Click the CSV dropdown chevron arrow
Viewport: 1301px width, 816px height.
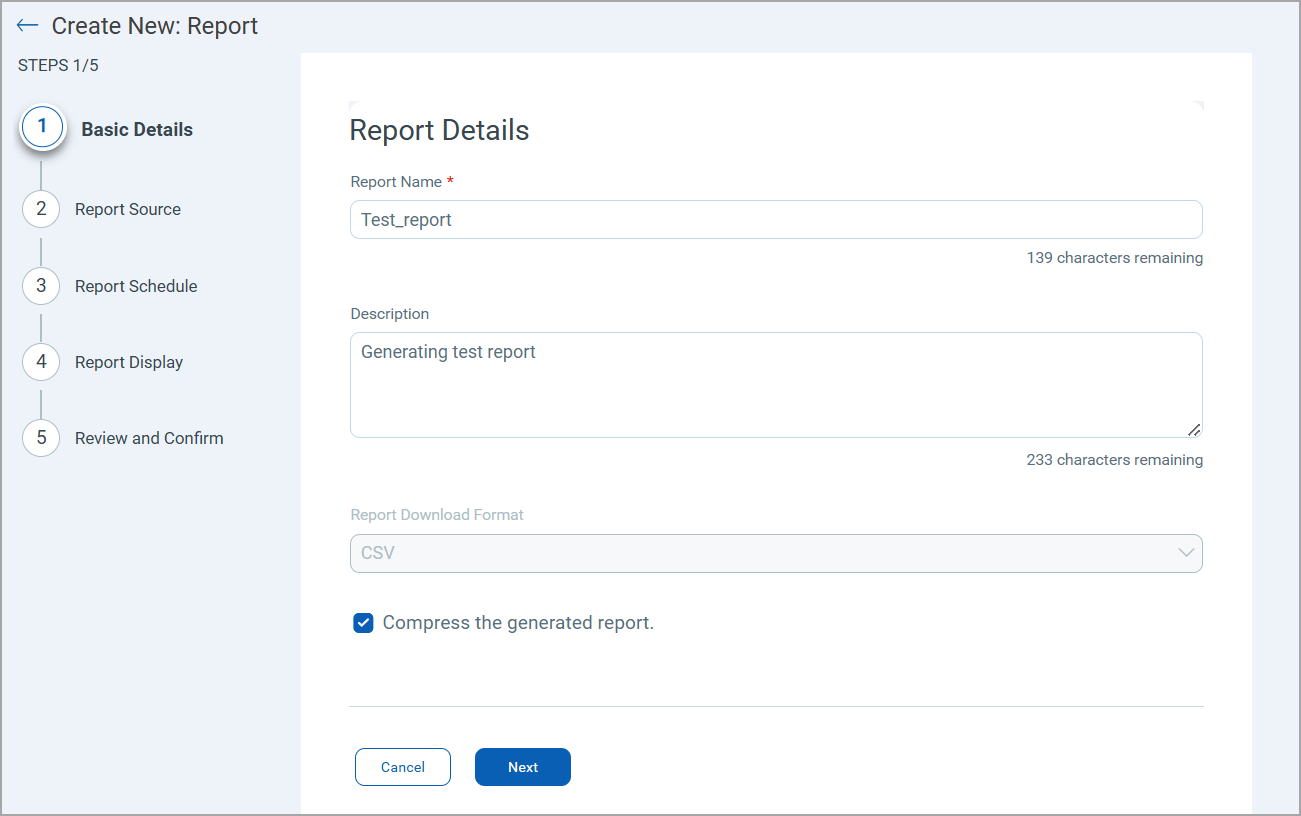1186,553
